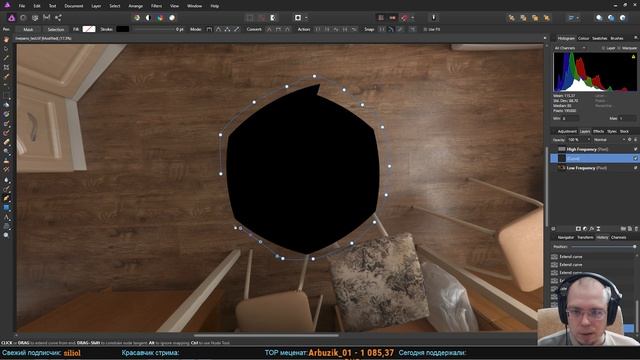This screenshot has width=640, height=360.
Task: Switch to the Develop persona icon
Action: click(35, 18)
